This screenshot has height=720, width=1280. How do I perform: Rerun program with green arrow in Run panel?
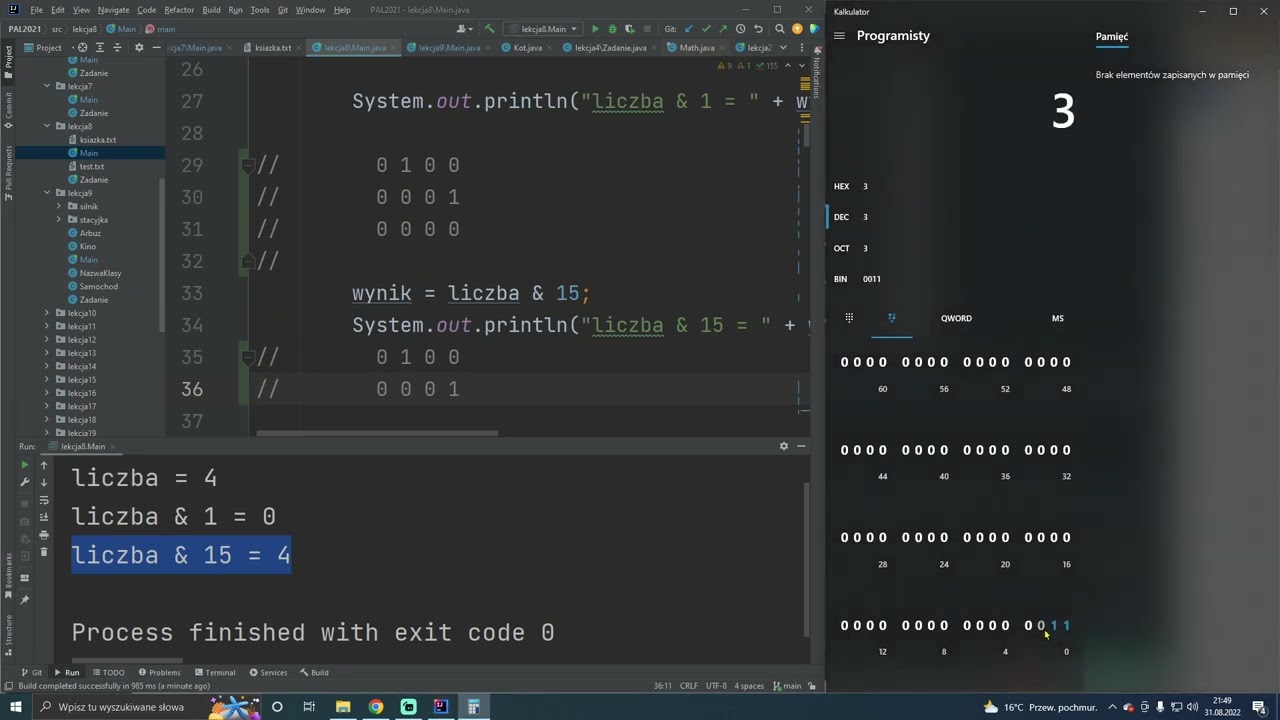coord(25,465)
